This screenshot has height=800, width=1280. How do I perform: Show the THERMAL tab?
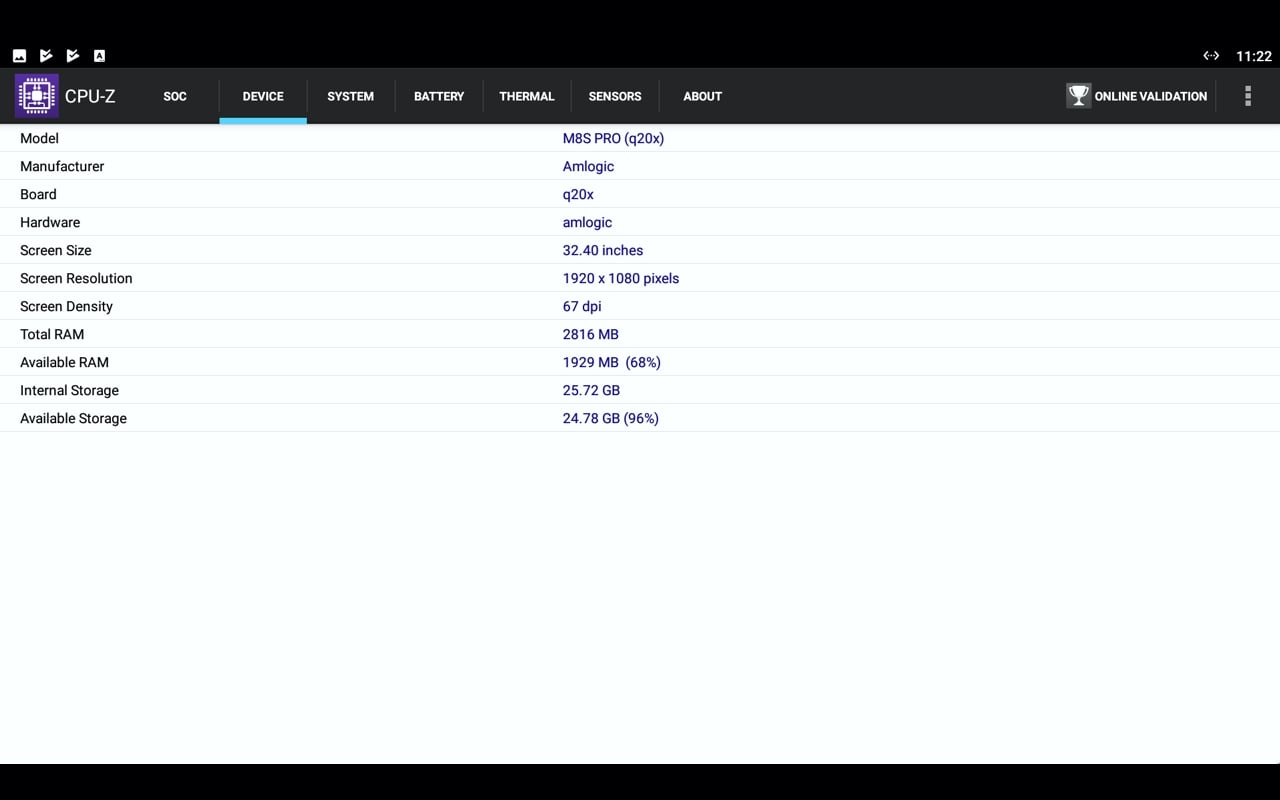coord(527,96)
